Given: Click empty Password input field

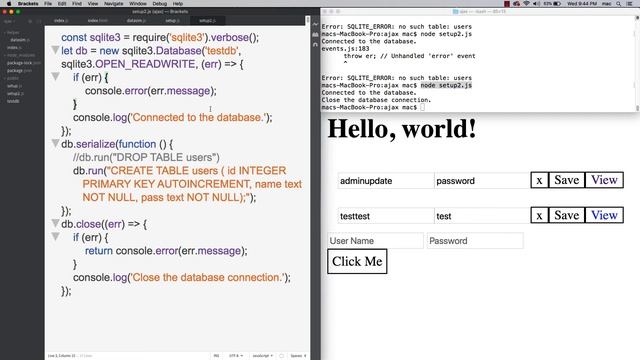Looking at the screenshot, I should click(475, 241).
